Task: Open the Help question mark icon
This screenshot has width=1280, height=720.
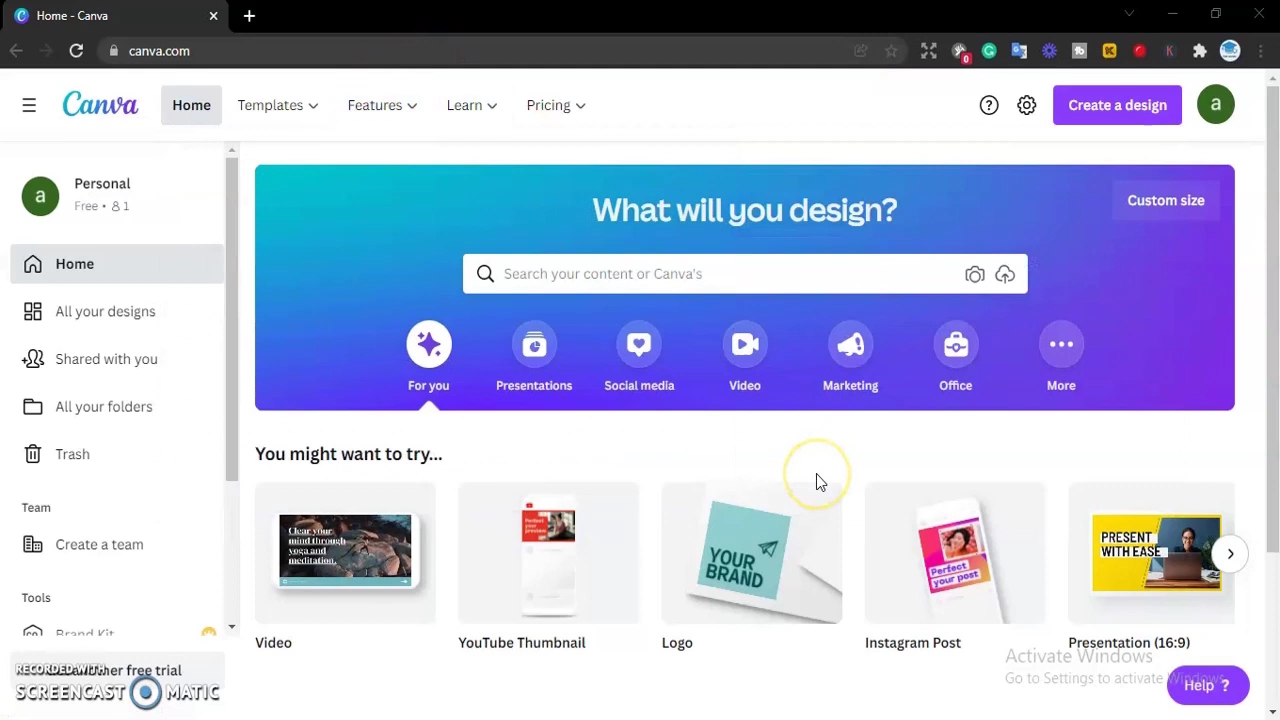Action: (x=988, y=105)
